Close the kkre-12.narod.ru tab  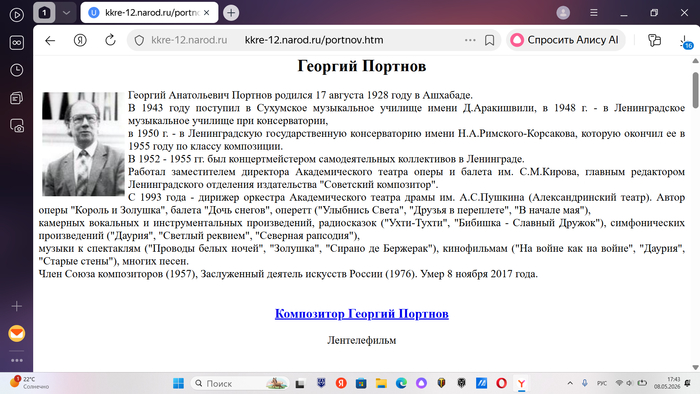(207, 13)
